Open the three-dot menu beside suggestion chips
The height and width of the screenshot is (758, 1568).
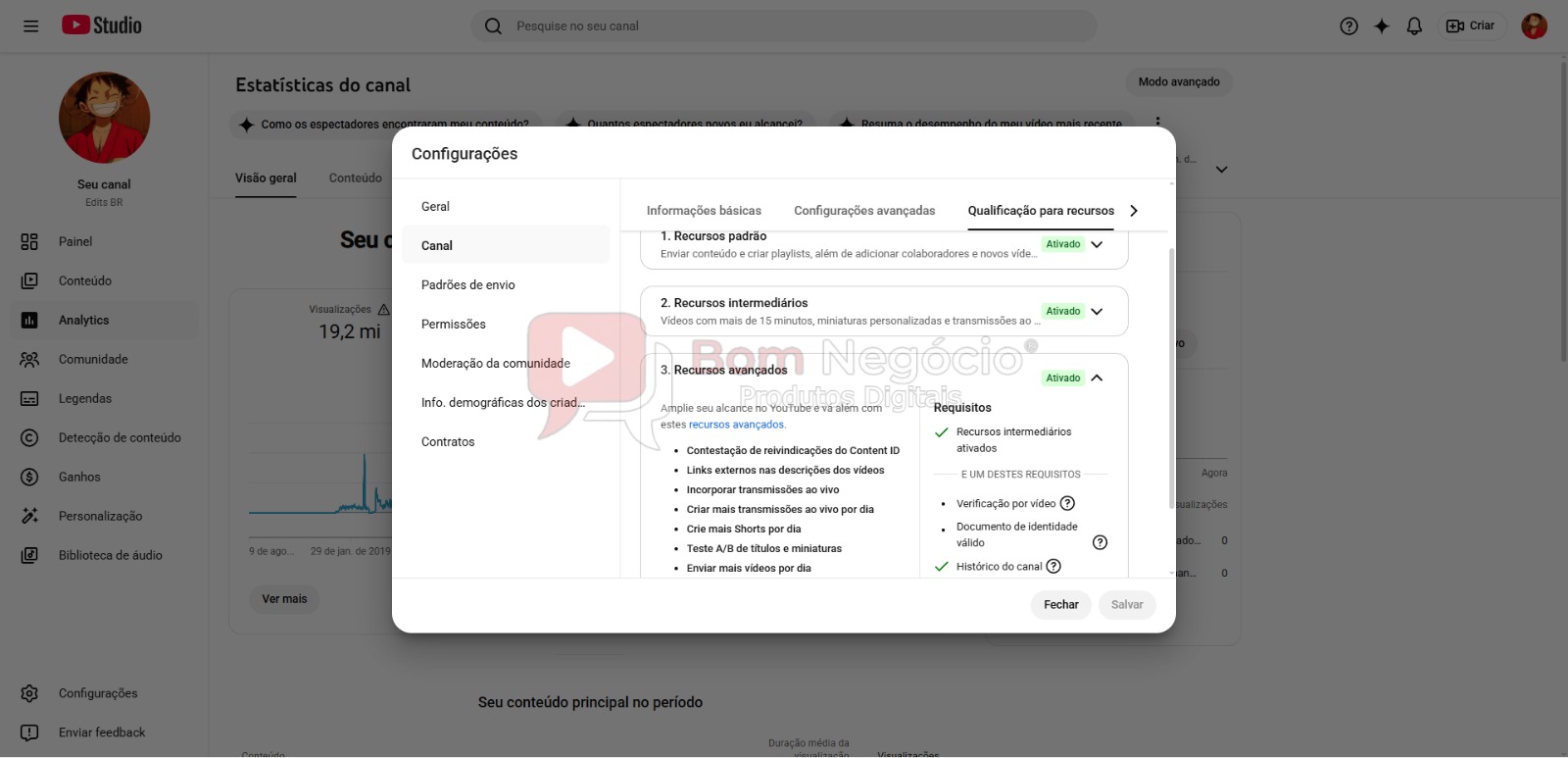[1157, 123]
